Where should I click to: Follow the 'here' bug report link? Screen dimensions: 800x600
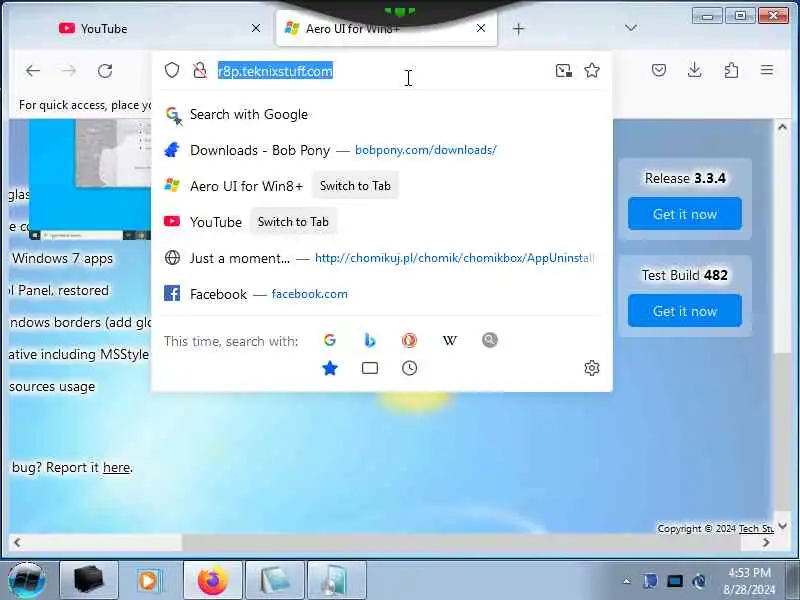tap(116, 467)
